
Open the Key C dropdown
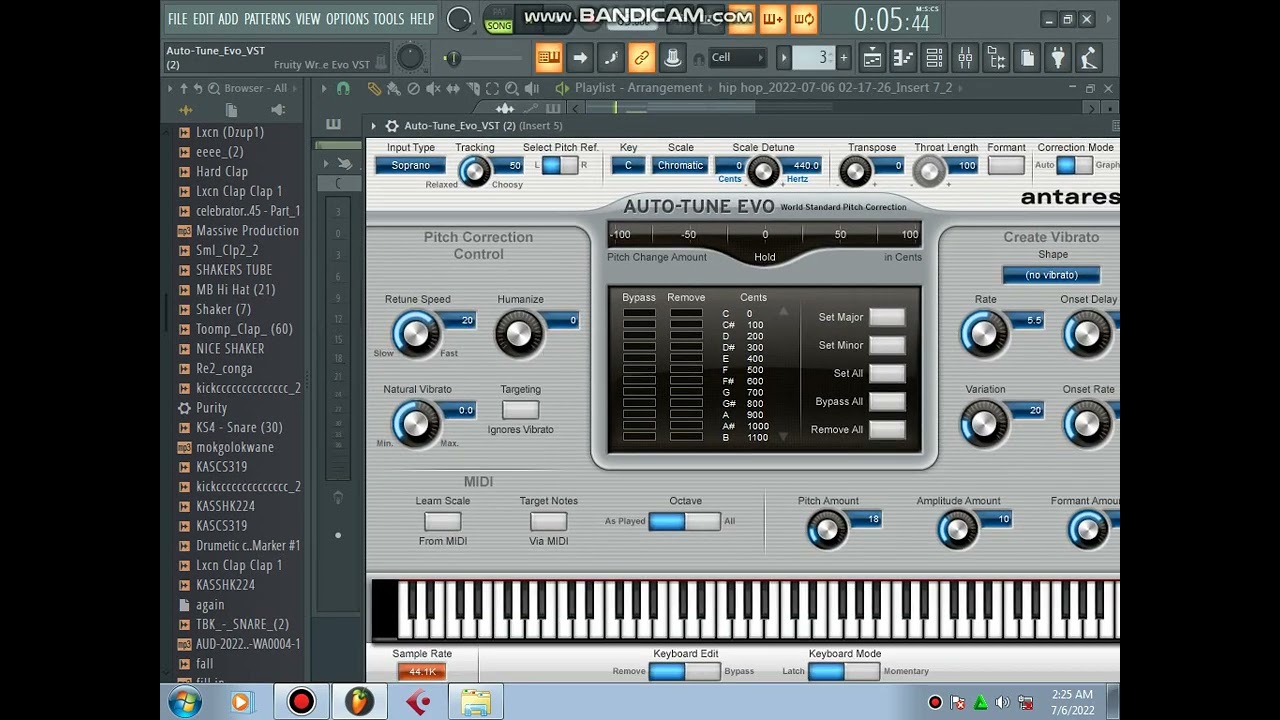[628, 165]
